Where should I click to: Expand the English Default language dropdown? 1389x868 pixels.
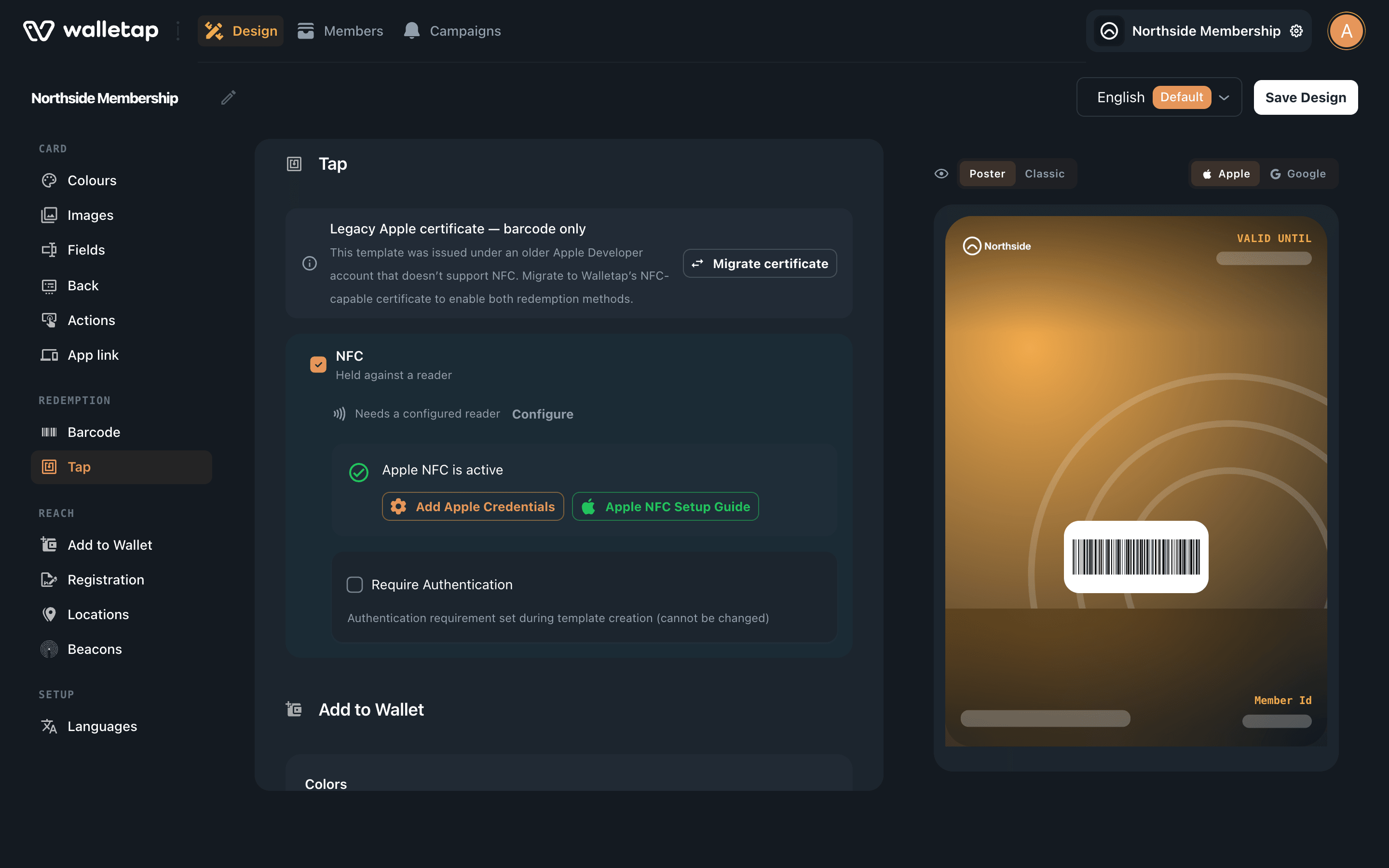point(1159,97)
